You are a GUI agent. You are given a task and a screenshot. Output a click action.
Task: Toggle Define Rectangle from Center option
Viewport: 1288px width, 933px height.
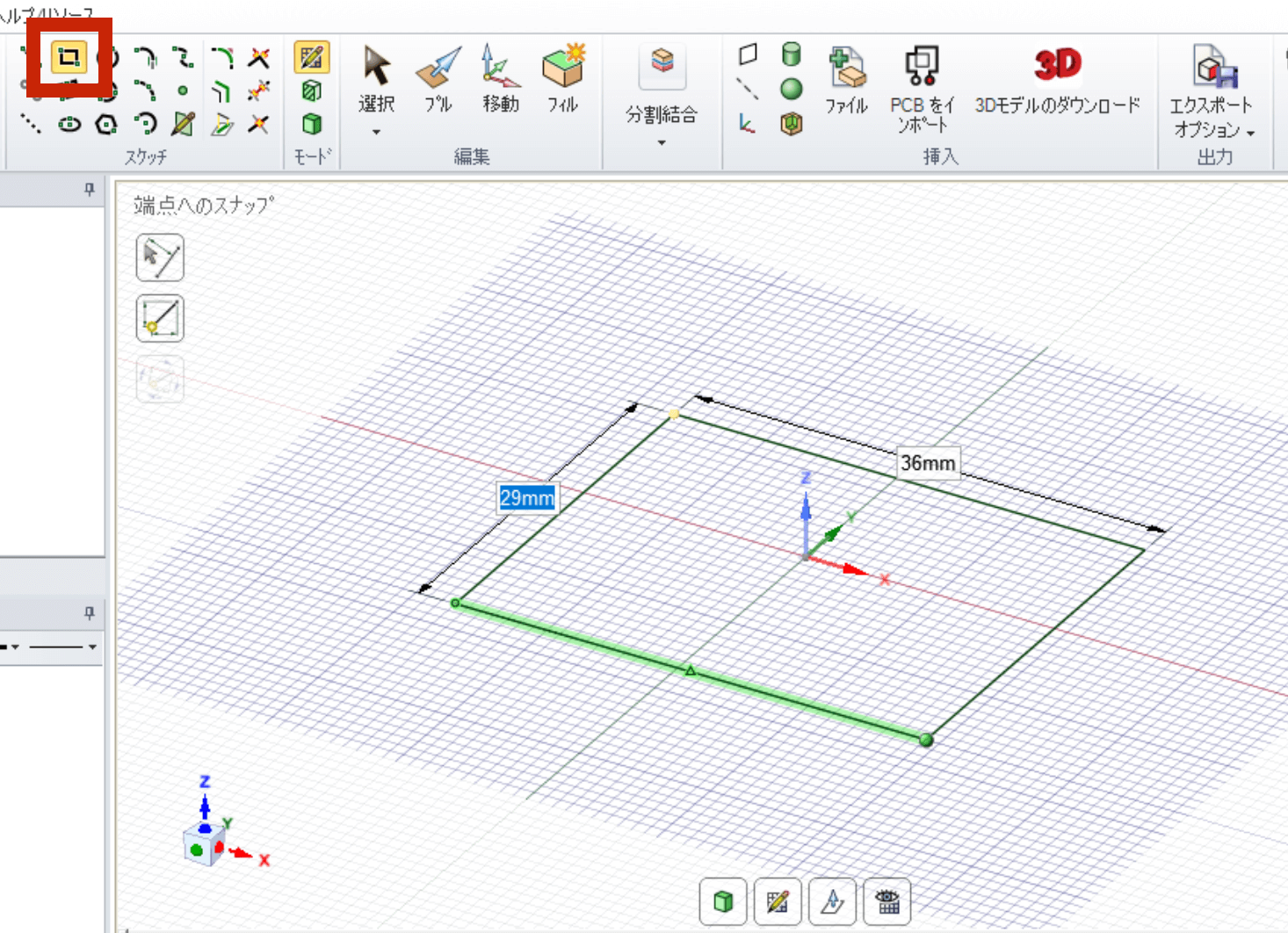point(160,319)
